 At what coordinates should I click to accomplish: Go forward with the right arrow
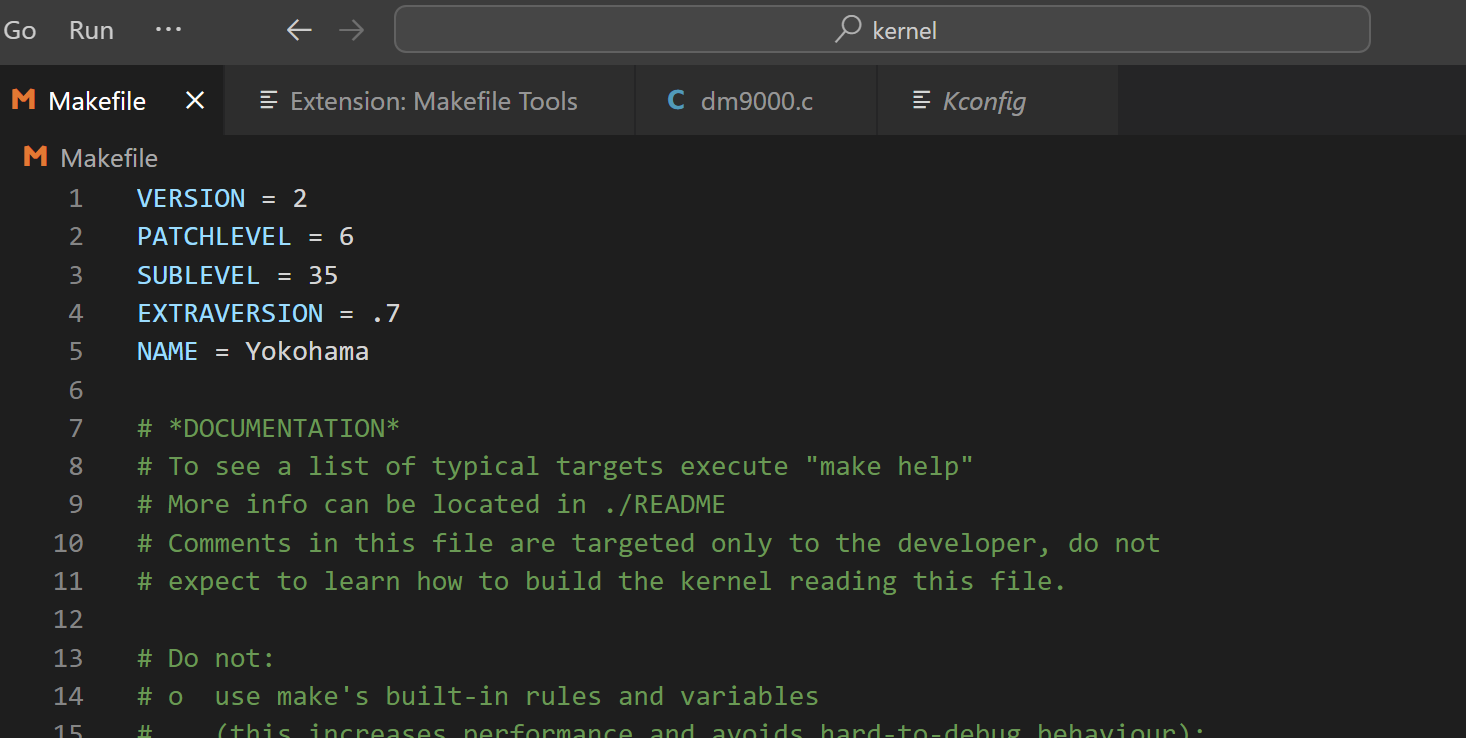point(352,30)
